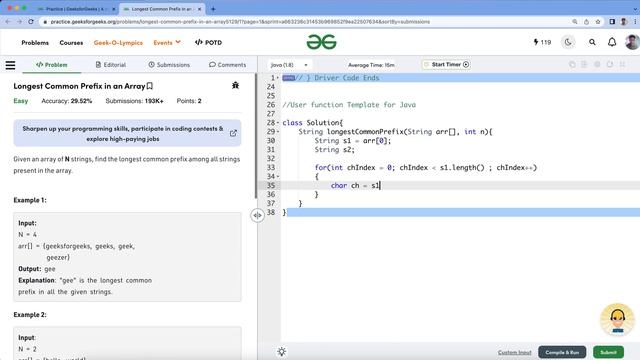
Task: Switch to the Problem tab
Action: pyautogui.click(x=52, y=64)
